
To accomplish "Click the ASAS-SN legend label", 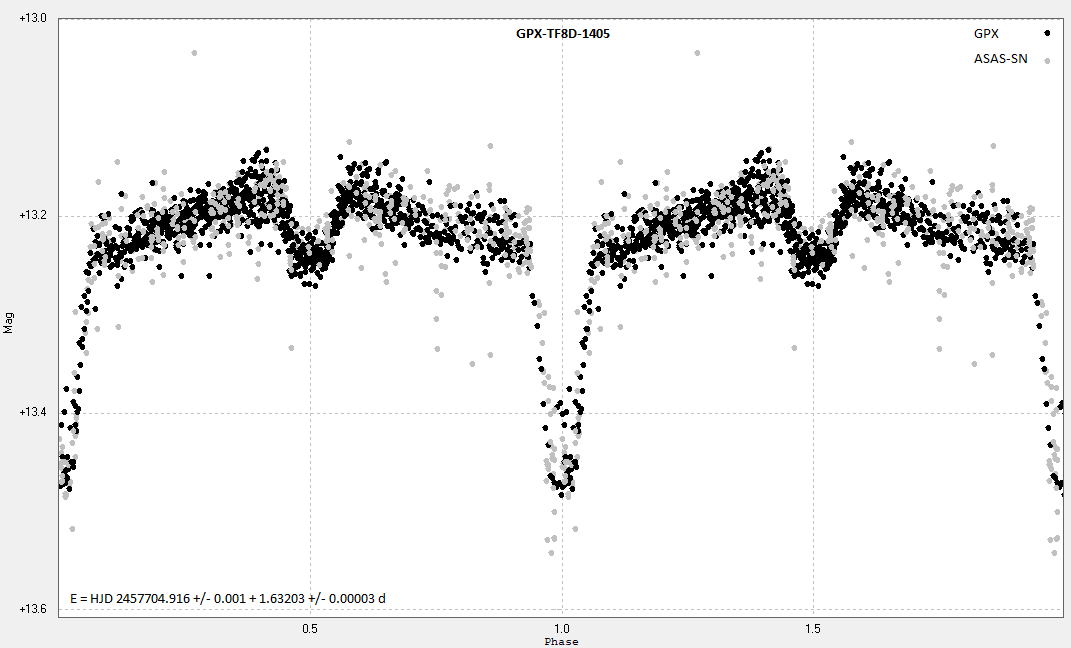I will pyautogui.click(x=1000, y=59).
